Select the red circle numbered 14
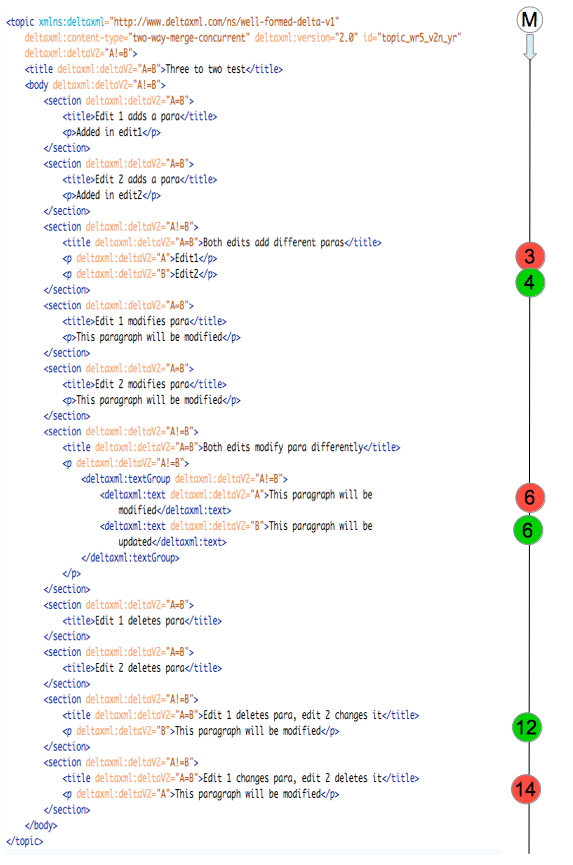This screenshot has width=573, height=865. [526, 789]
